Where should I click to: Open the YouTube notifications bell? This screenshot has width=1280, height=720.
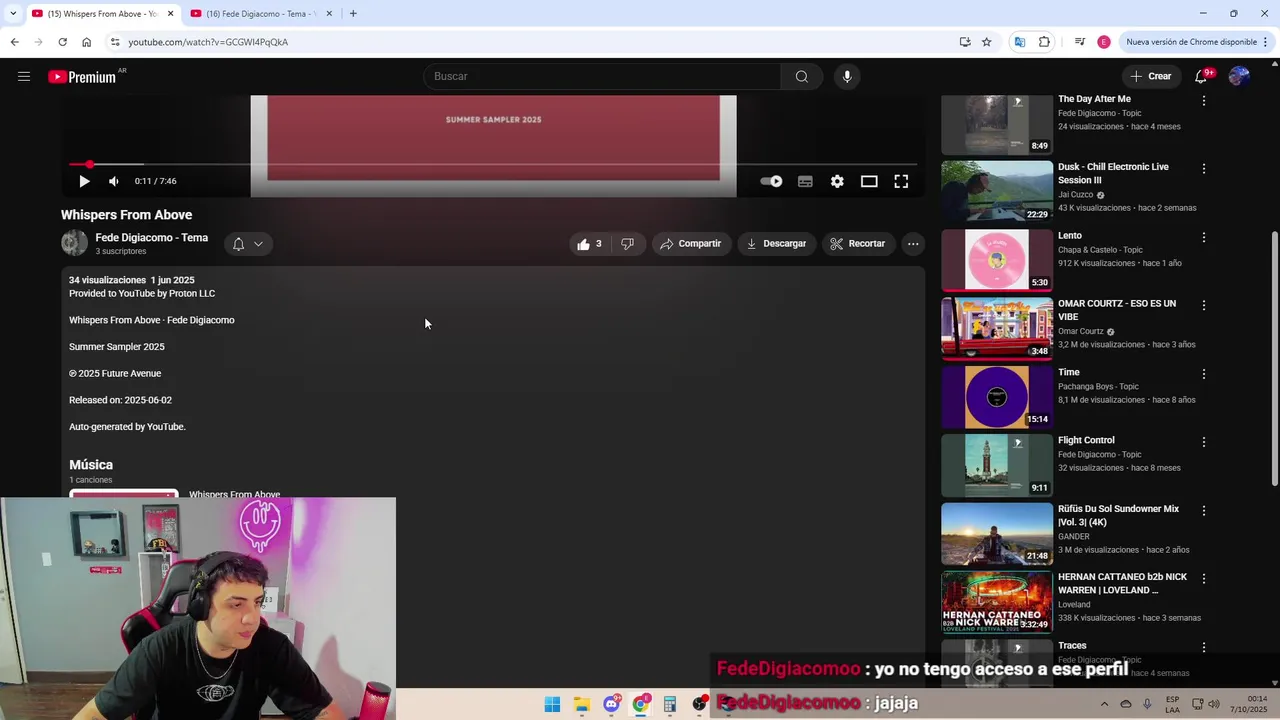[x=1201, y=77]
